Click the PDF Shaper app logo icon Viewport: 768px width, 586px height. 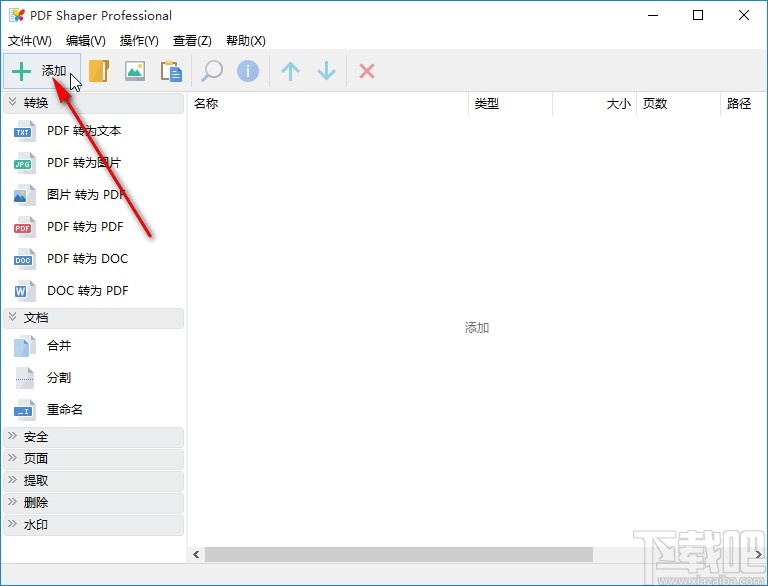tap(17, 16)
